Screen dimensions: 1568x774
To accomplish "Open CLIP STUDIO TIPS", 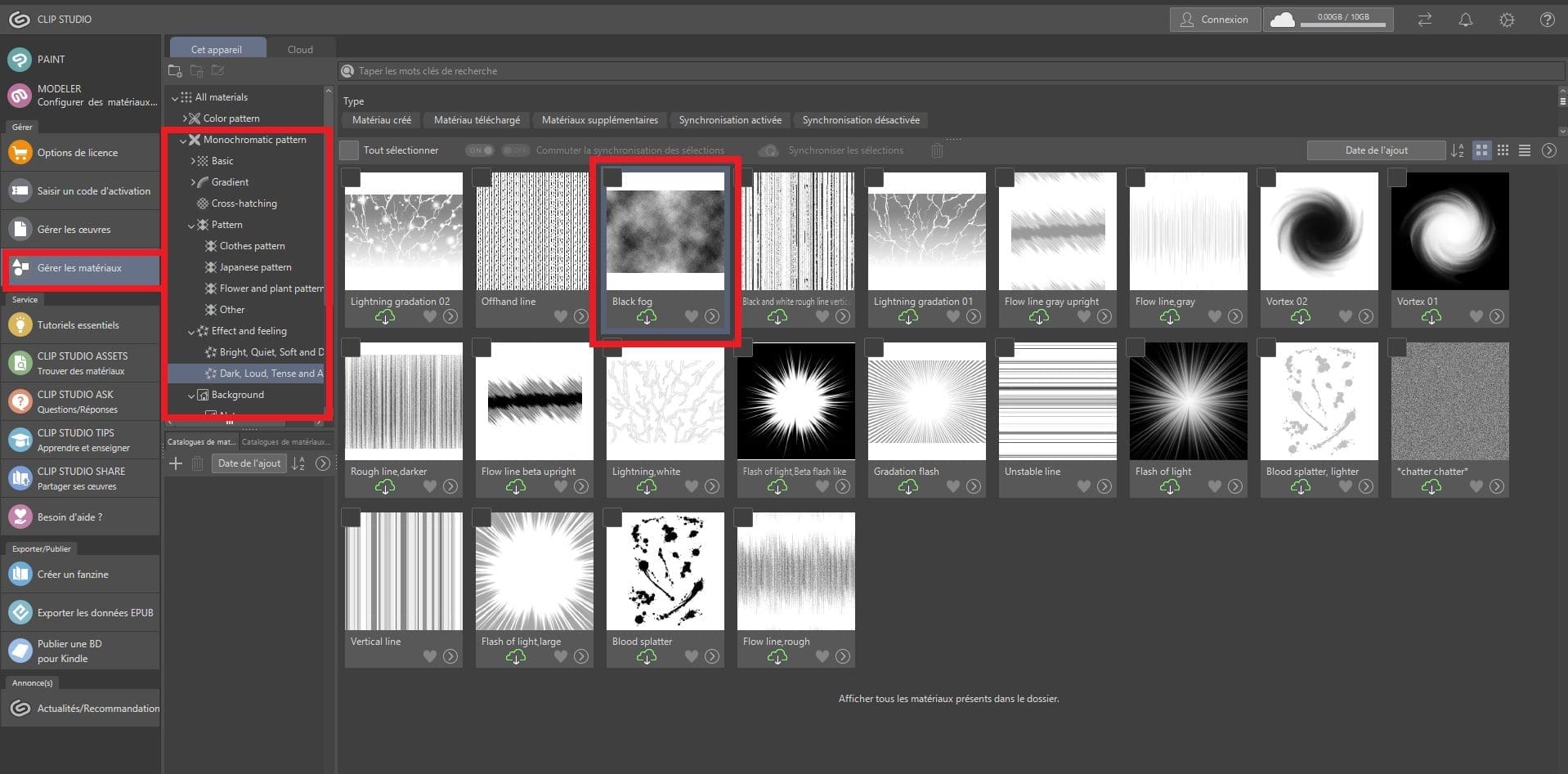I will click(x=80, y=440).
